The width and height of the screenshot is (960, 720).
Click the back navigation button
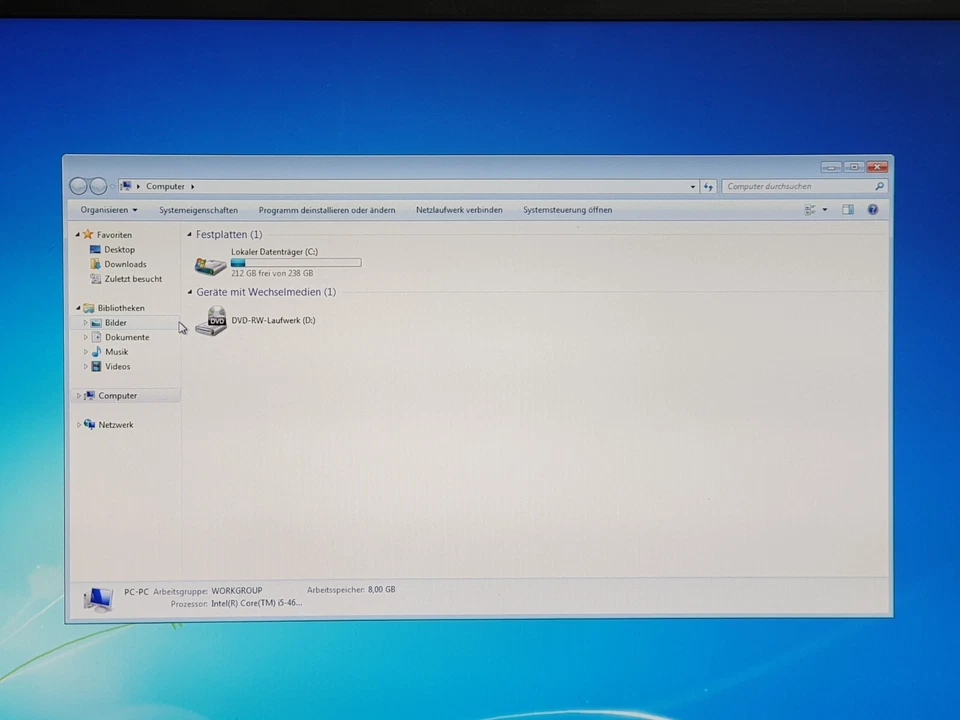click(x=79, y=186)
